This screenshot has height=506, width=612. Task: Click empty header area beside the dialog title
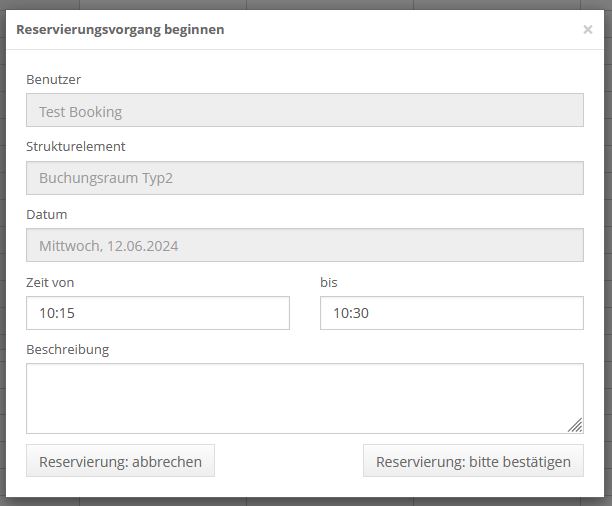point(400,30)
